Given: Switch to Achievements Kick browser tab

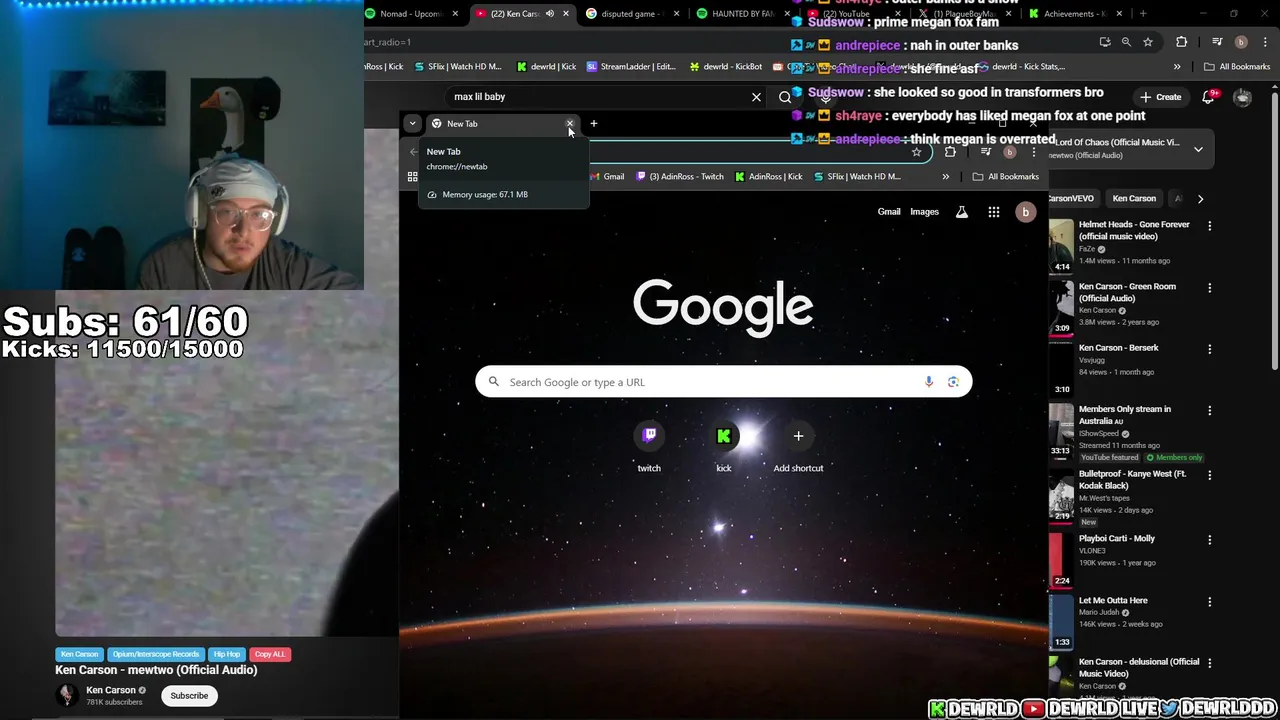Looking at the screenshot, I should (1075, 14).
